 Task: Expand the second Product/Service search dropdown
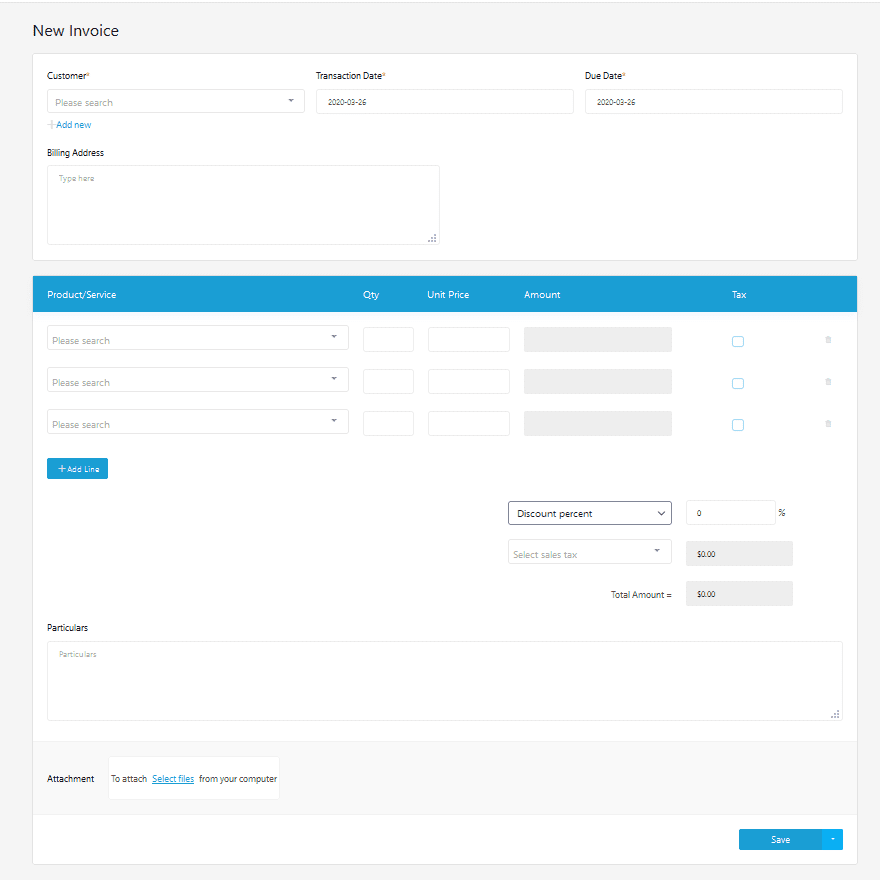334,381
